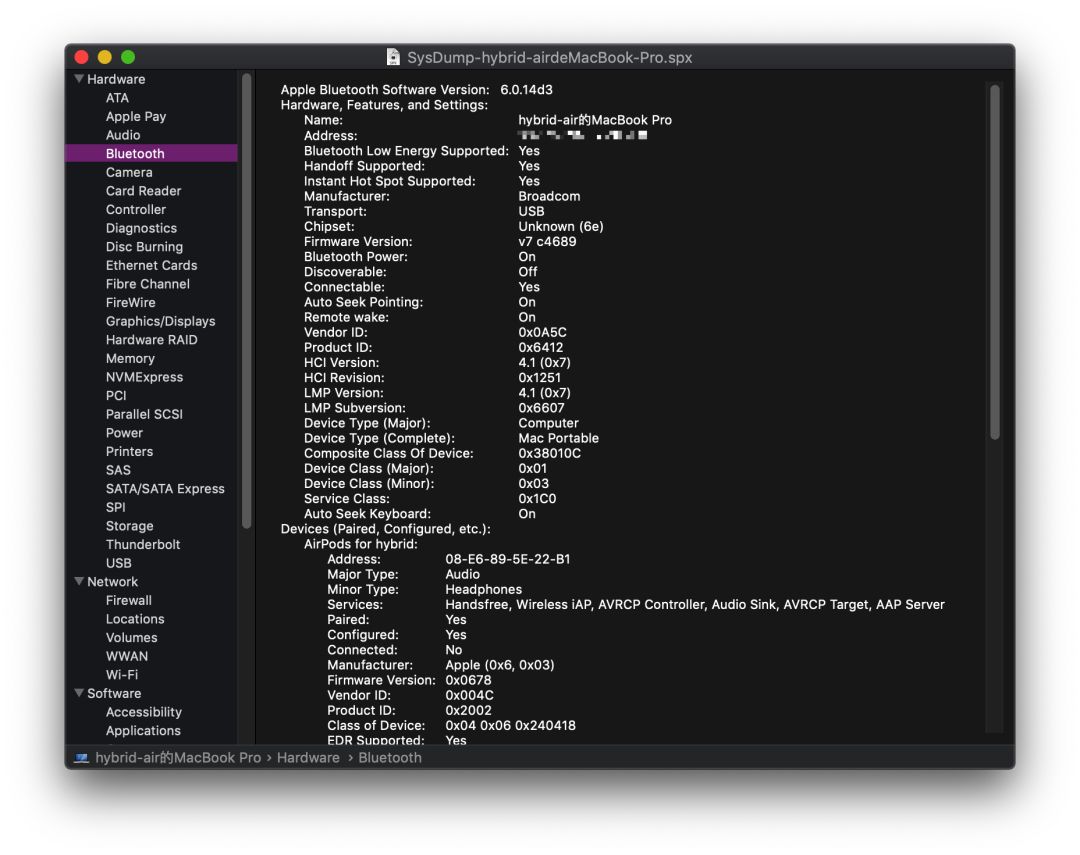The image size is (1080, 855).
Task: Click the laptop icon in path bar
Action: pyautogui.click(x=81, y=758)
